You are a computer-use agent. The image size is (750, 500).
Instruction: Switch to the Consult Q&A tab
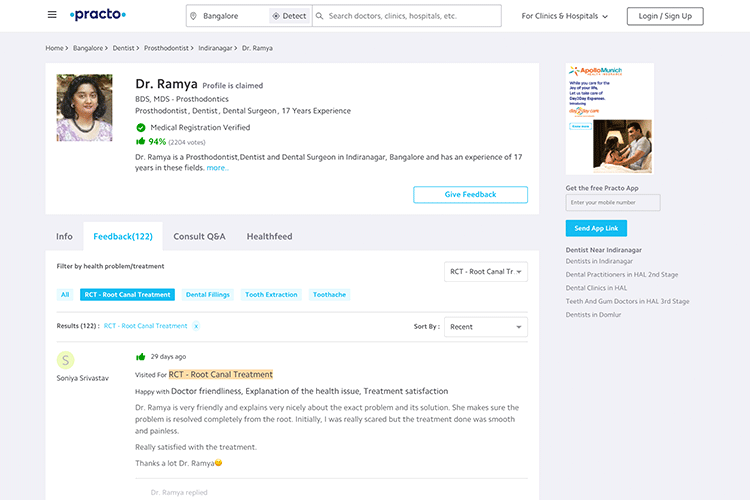click(x=199, y=236)
